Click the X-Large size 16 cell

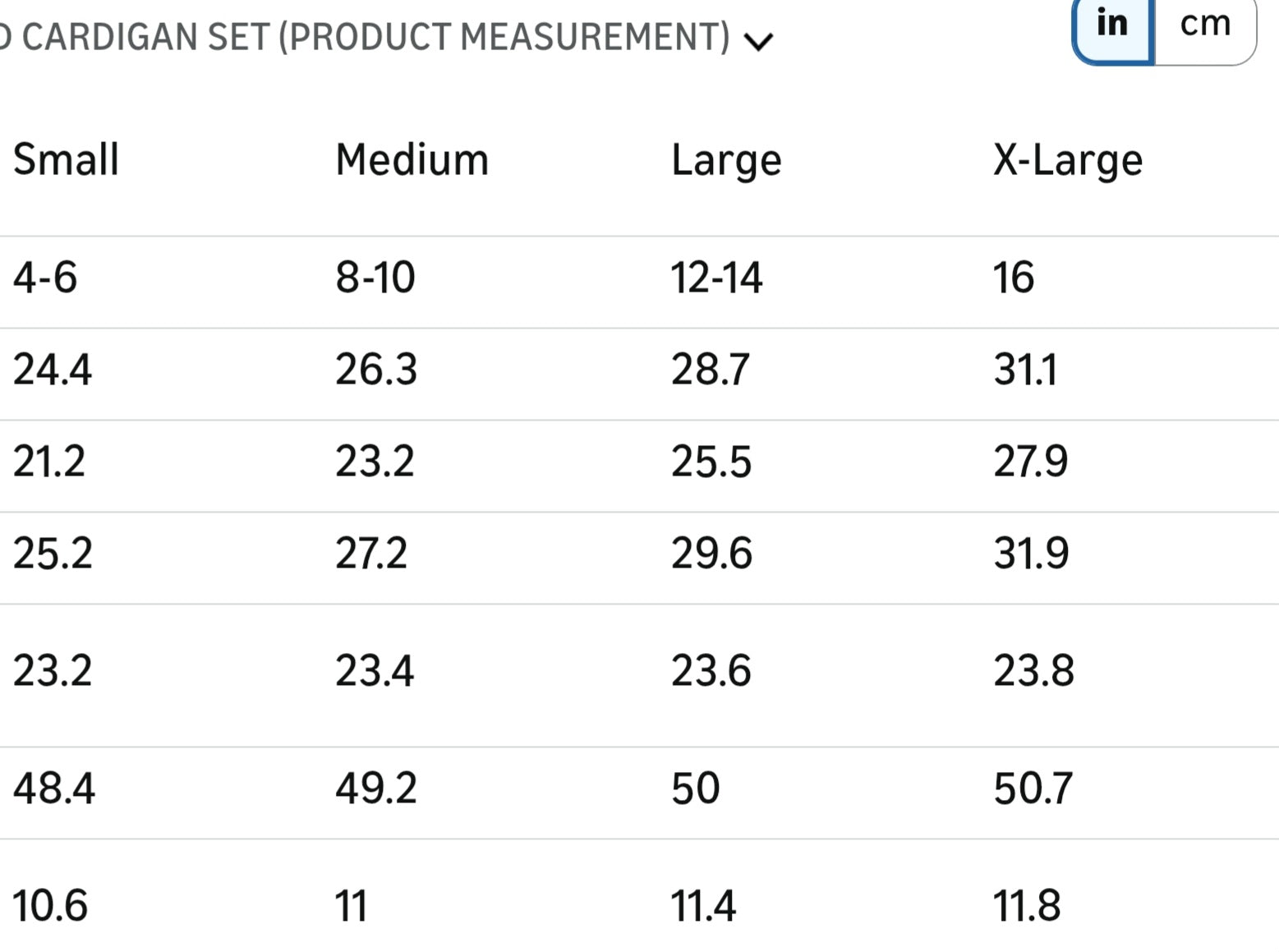click(1014, 278)
